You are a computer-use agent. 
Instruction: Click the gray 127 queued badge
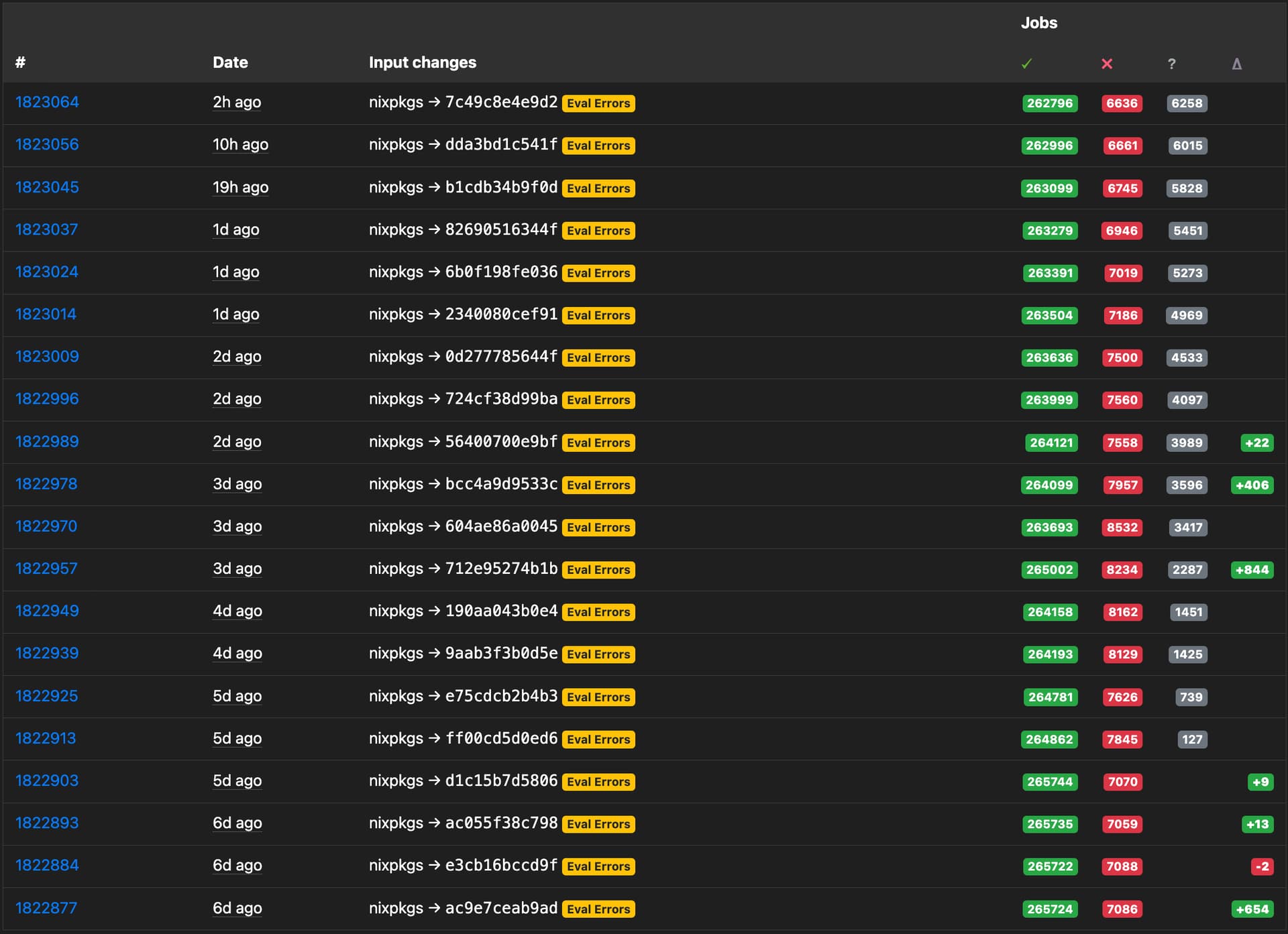(1192, 740)
